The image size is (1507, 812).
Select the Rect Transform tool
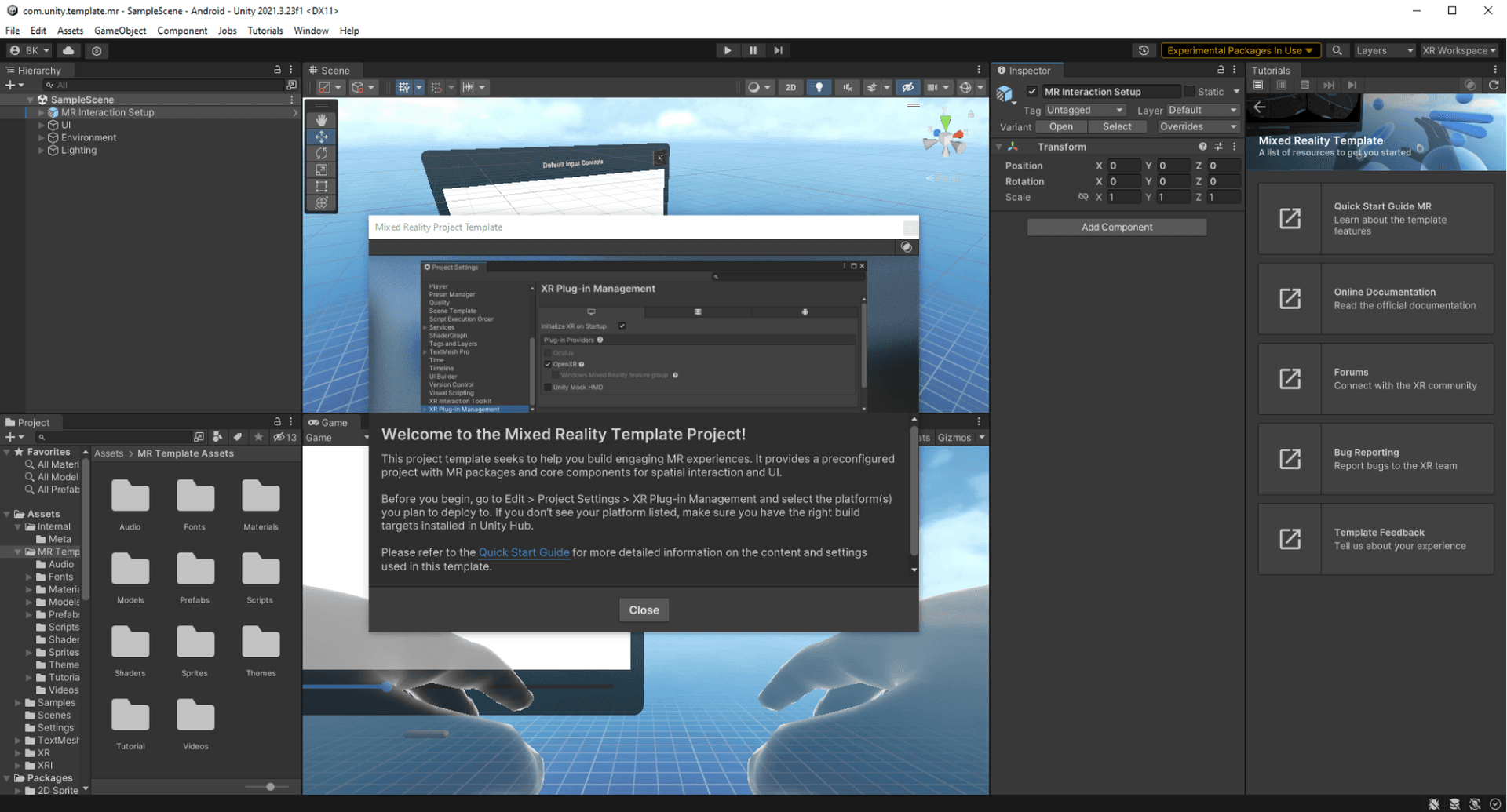[322, 187]
